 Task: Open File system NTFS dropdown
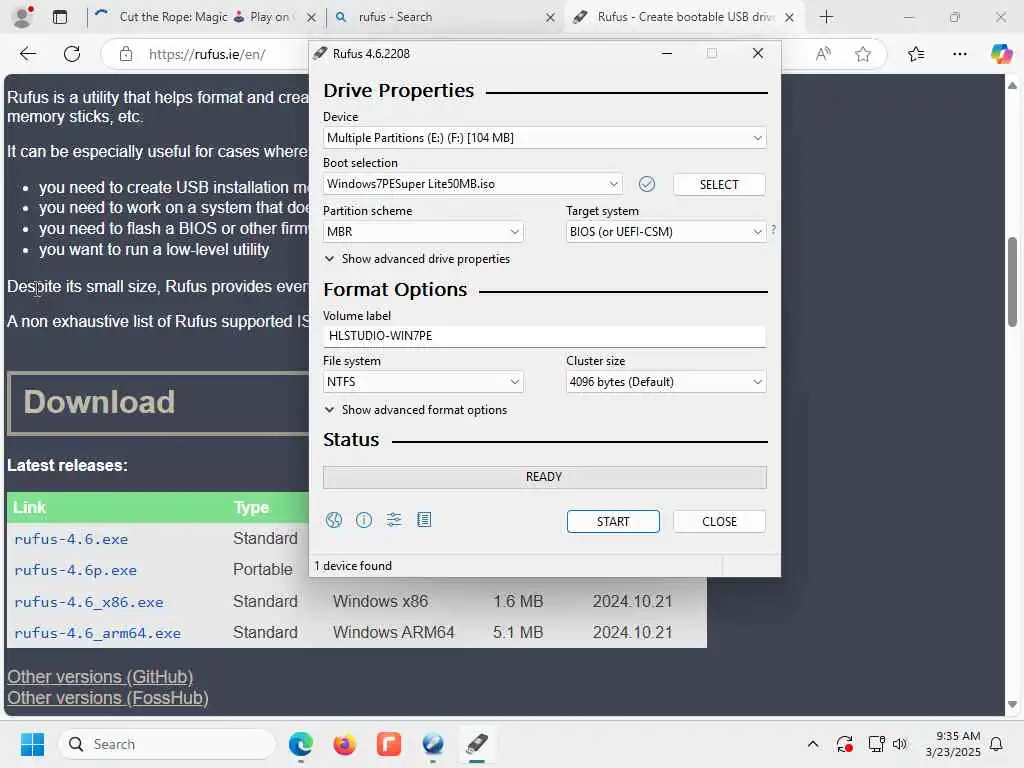[423, 382]
